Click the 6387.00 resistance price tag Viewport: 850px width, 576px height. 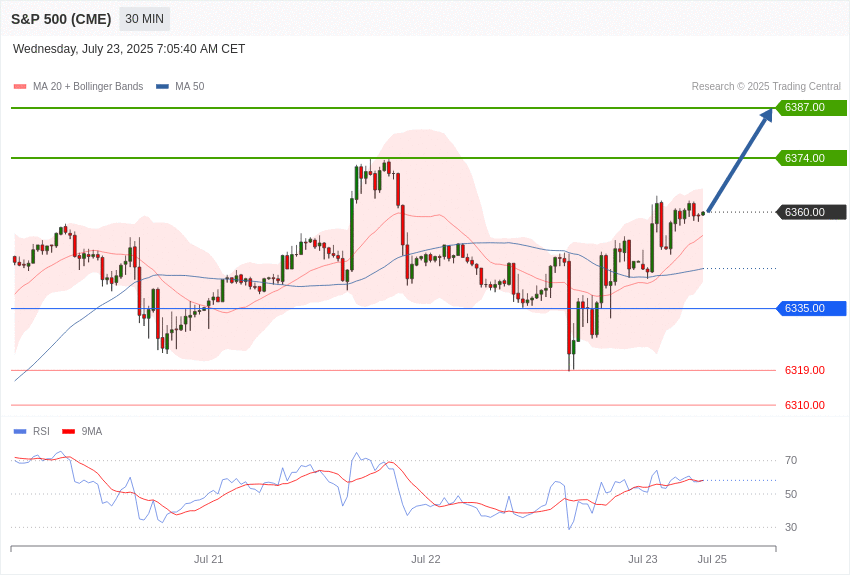[812, 107]
